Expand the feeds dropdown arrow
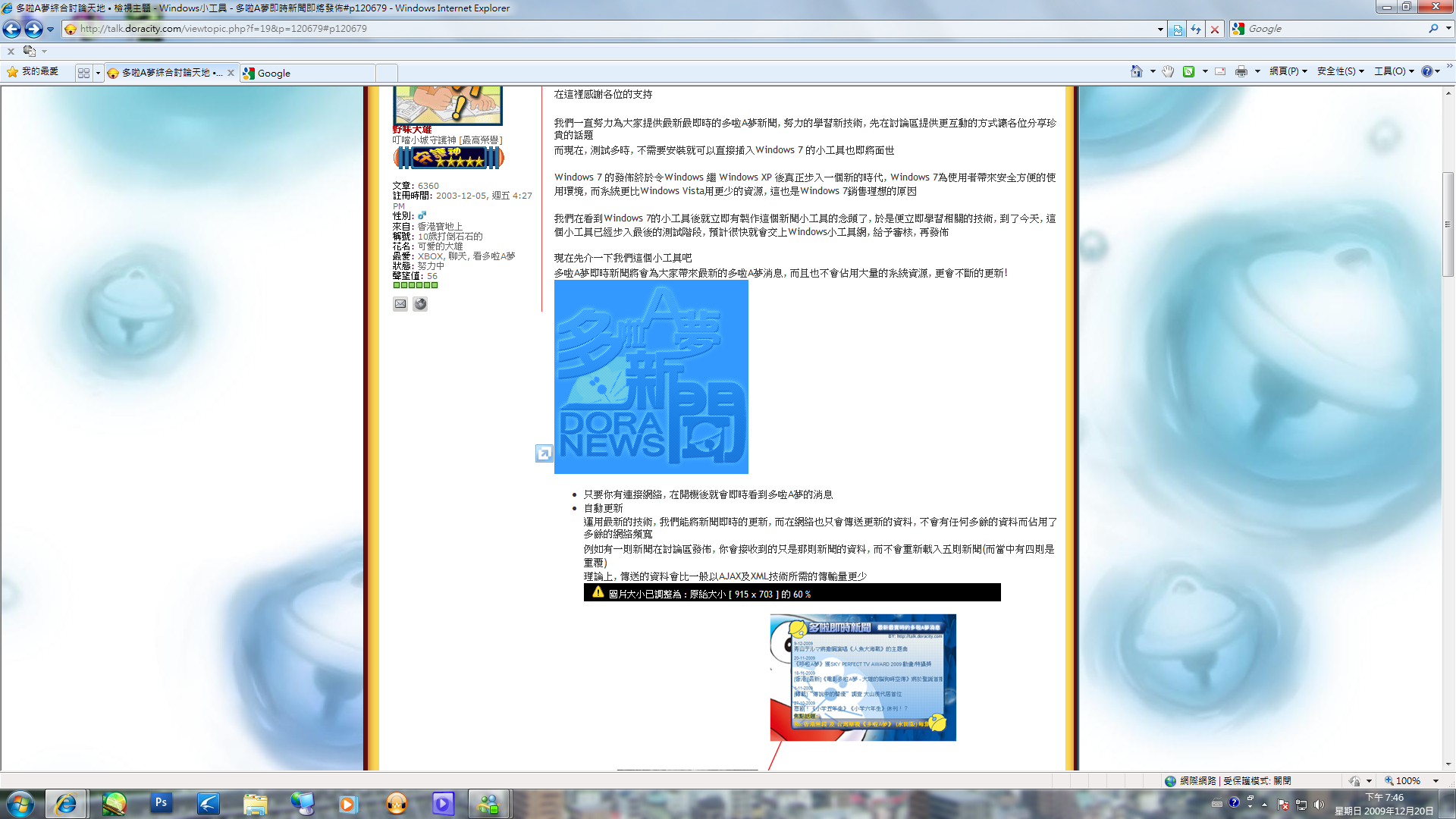 coord(1205,71)
